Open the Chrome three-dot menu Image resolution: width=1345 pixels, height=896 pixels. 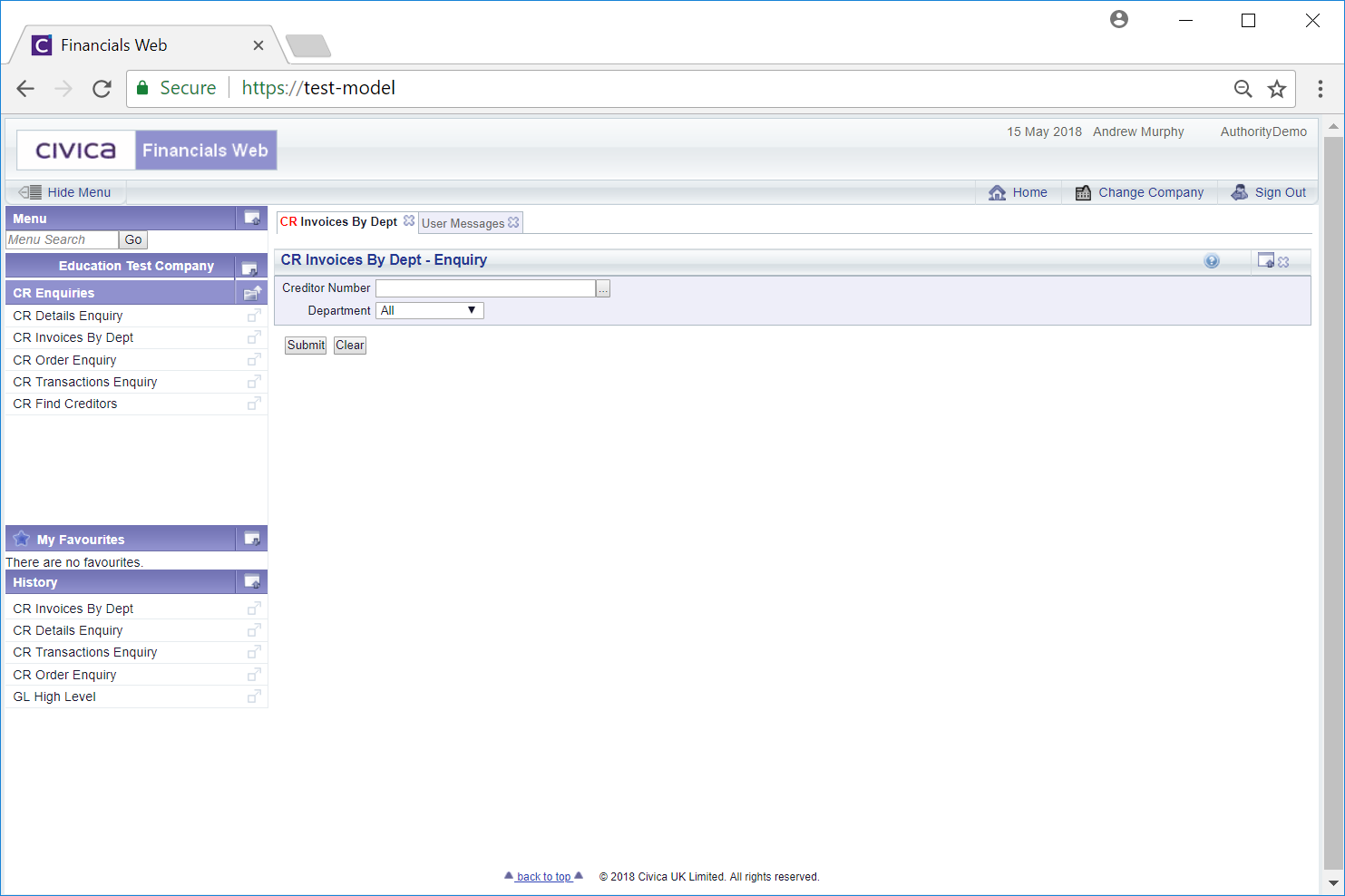(1321, 89)
